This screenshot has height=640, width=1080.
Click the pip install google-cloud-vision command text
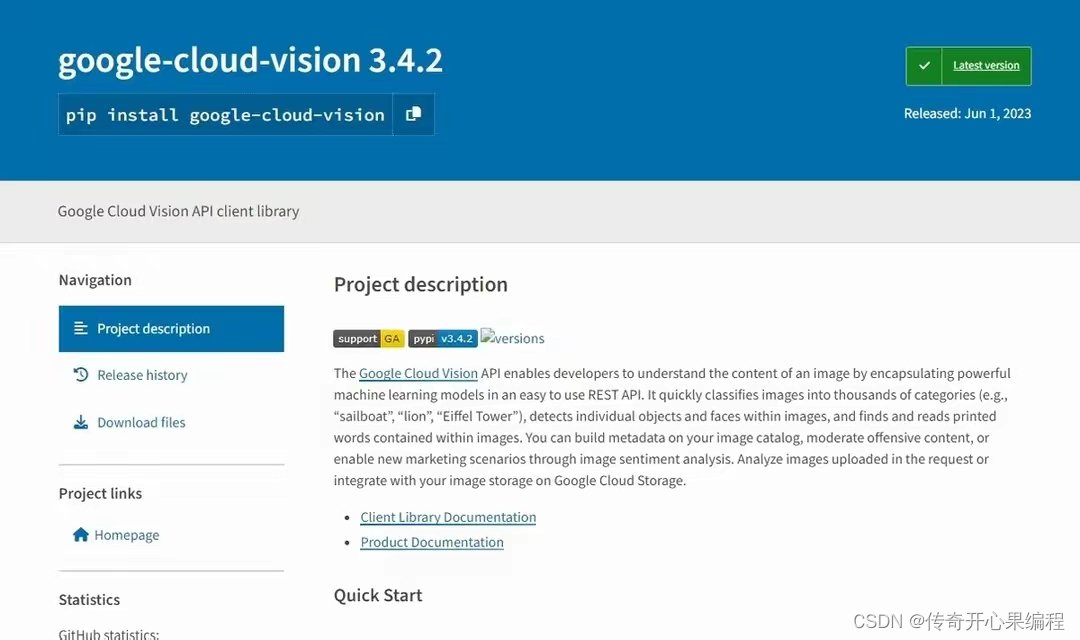click(x=225, y=115)
